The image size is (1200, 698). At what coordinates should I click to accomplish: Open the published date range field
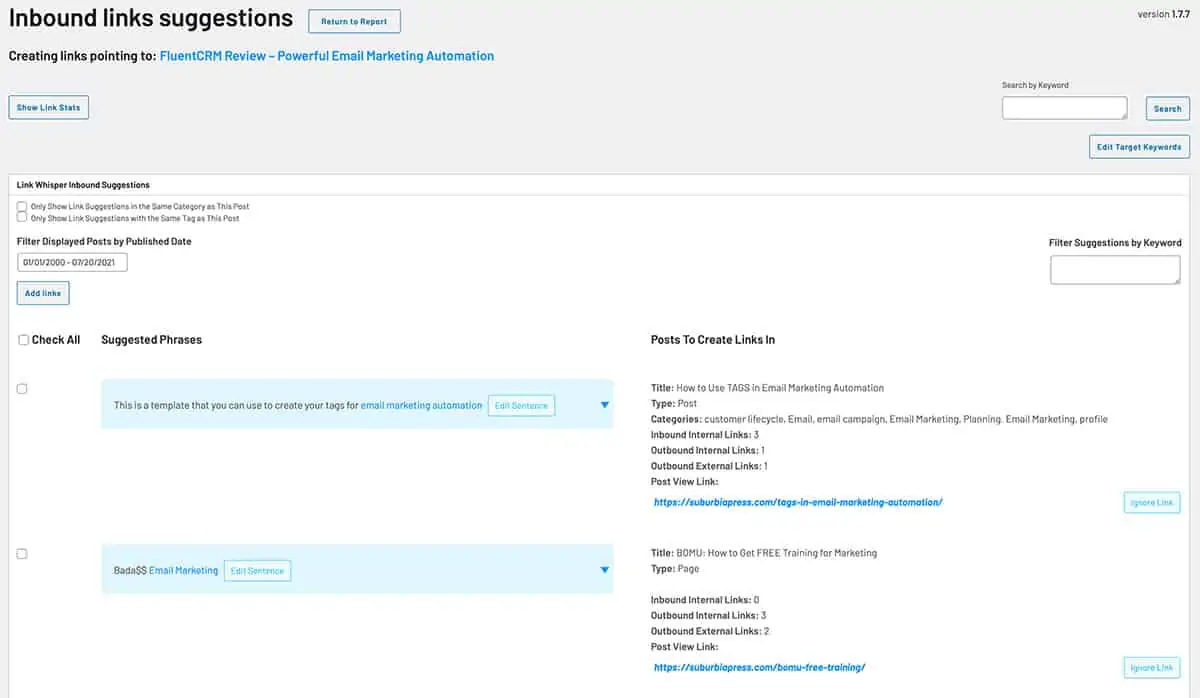click(x=72, y=262)
